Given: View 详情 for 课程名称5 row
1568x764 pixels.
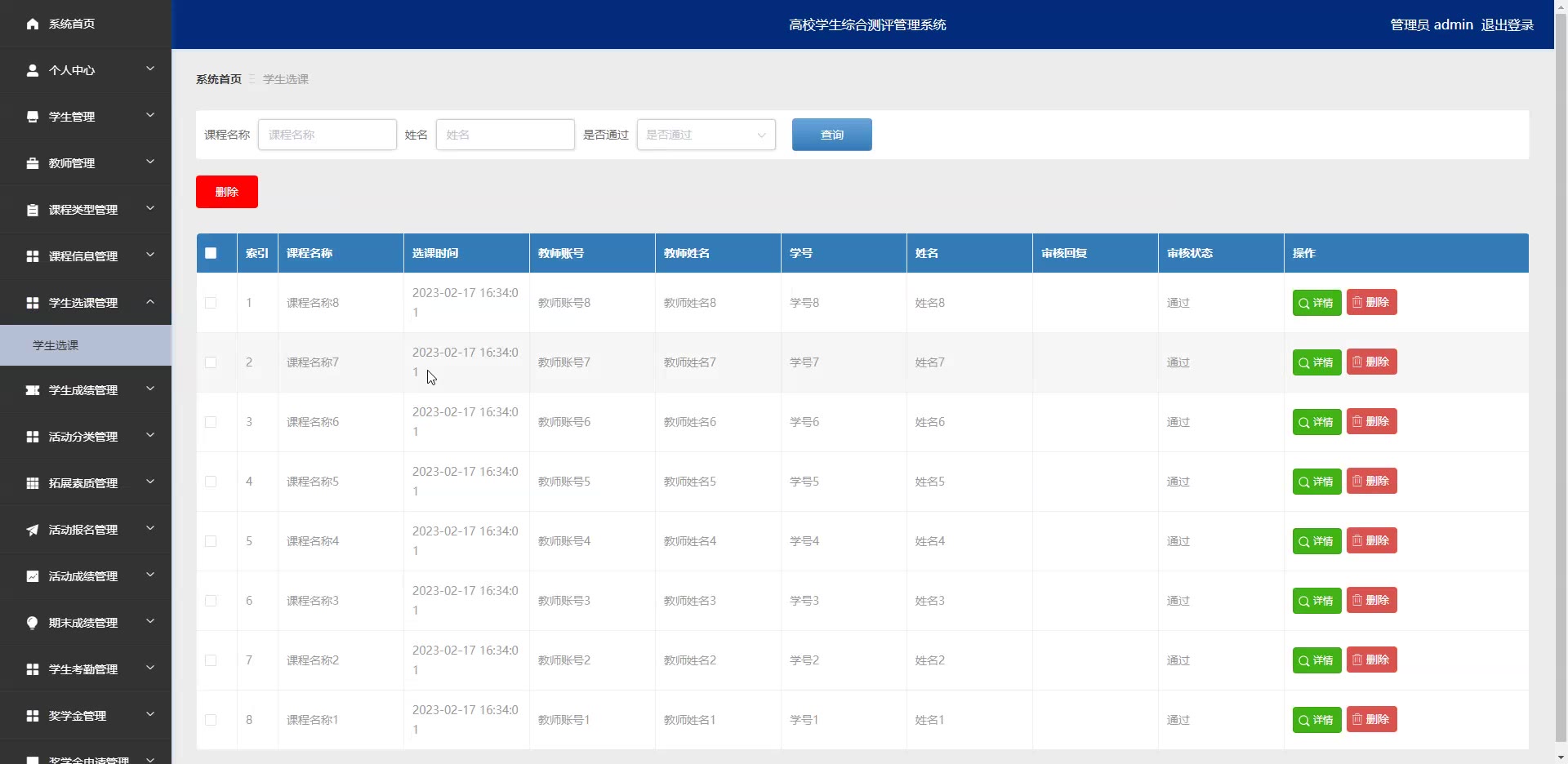Looking at the screenshot, I should pos(1316,482).
